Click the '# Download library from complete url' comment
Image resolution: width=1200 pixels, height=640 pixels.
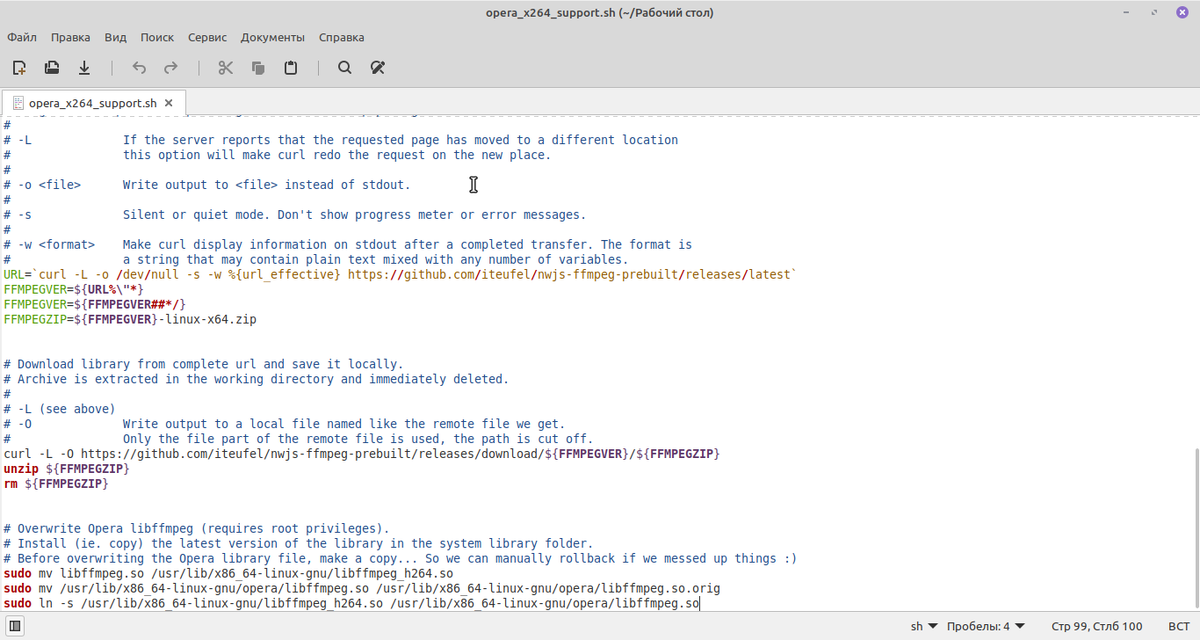[x=204, y=364]
